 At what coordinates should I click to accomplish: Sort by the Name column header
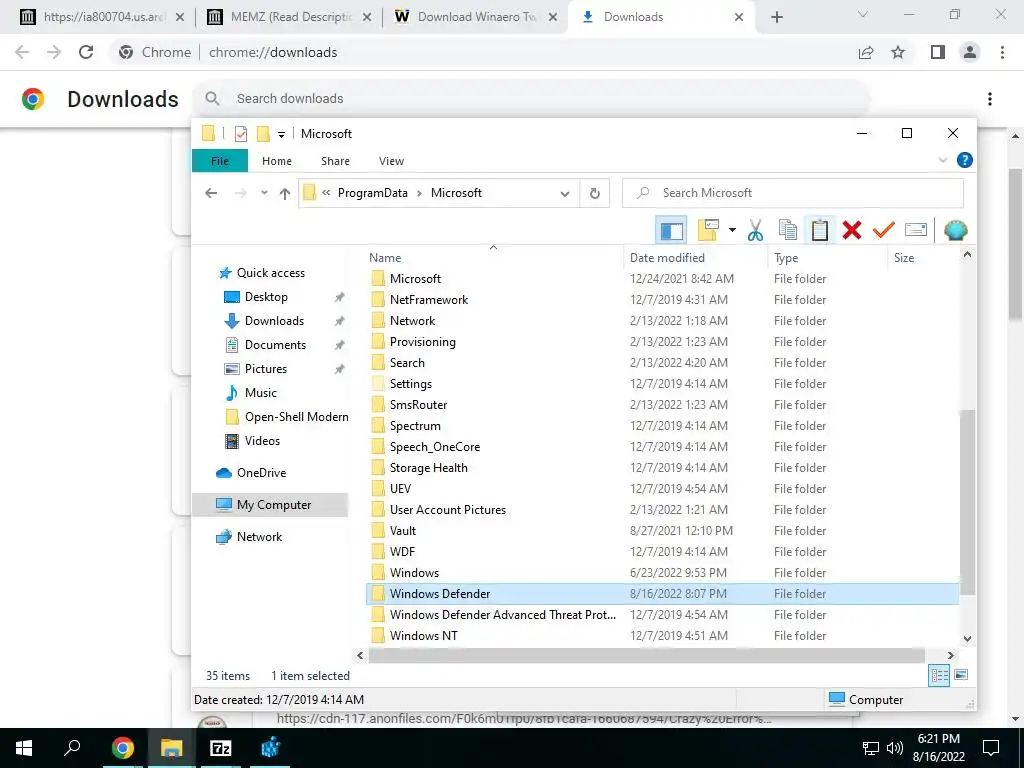(x=385, y=258)
